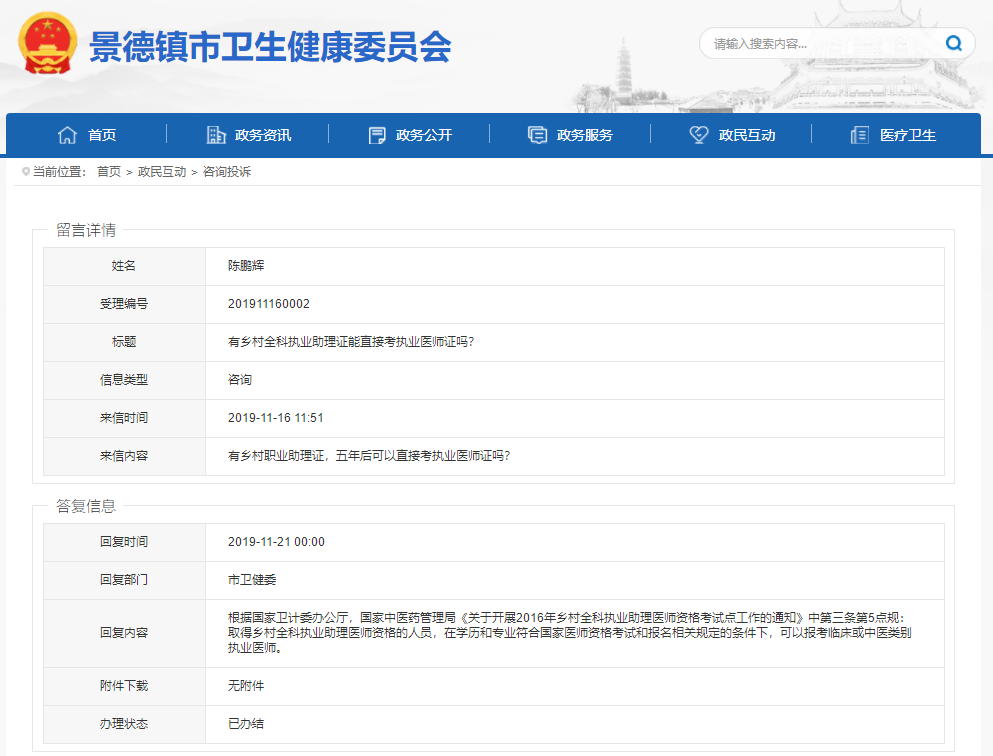Click the house icon for 首页

[67, 135]
